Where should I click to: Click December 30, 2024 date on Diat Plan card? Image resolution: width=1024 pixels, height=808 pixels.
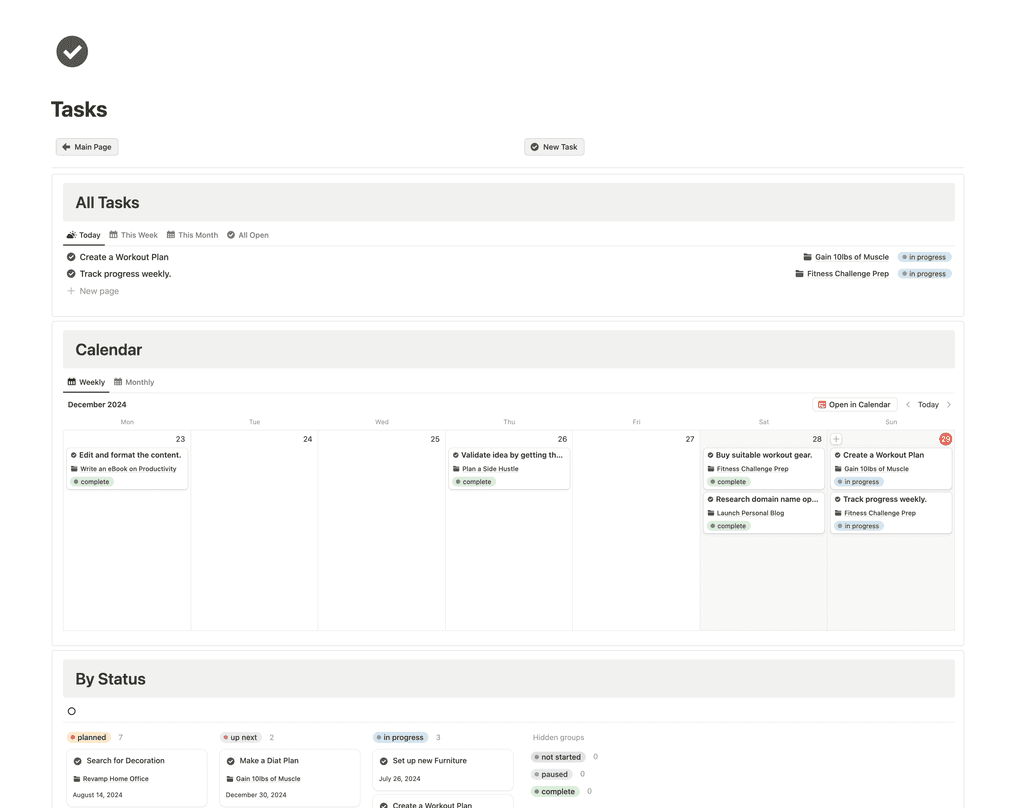[256, 795]
